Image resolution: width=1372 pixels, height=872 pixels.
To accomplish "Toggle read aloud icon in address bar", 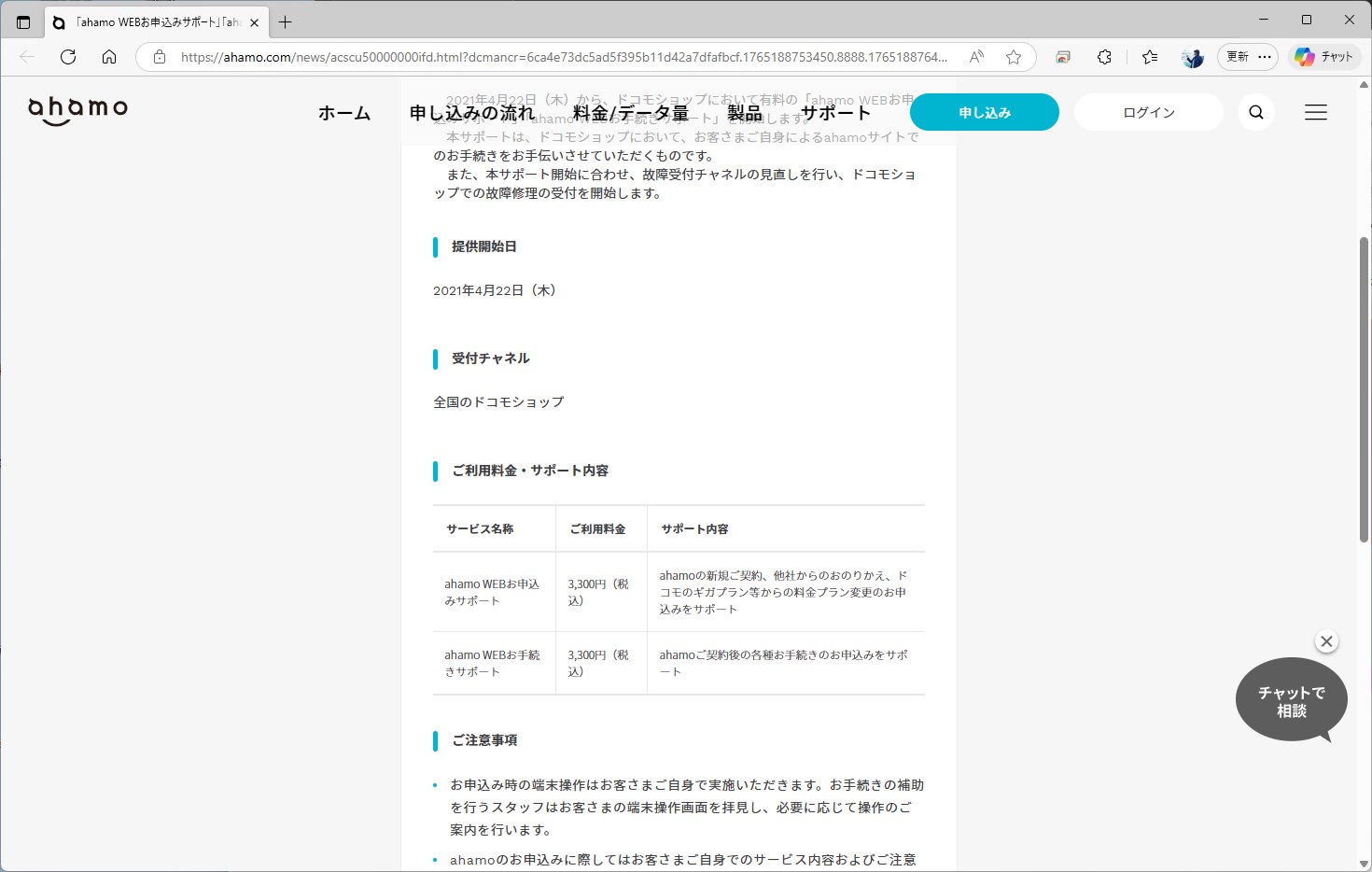I will (x=976, y=57).
